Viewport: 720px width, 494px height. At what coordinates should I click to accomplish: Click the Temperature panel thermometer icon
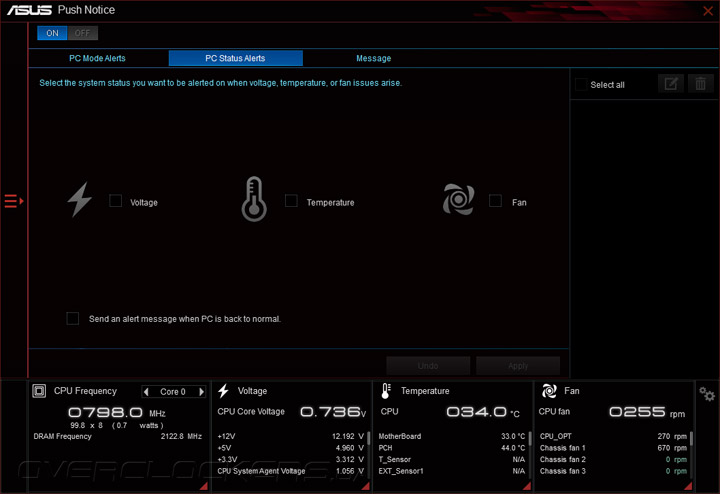click(x=386, y=391)
